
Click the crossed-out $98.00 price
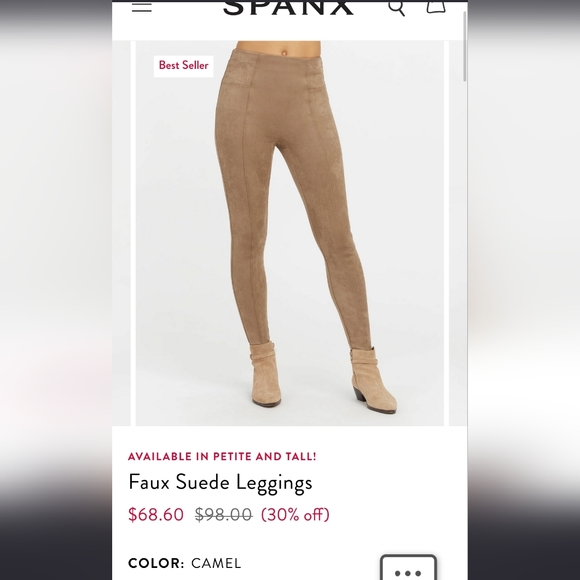pyautogui.click(x=224, y=515)
